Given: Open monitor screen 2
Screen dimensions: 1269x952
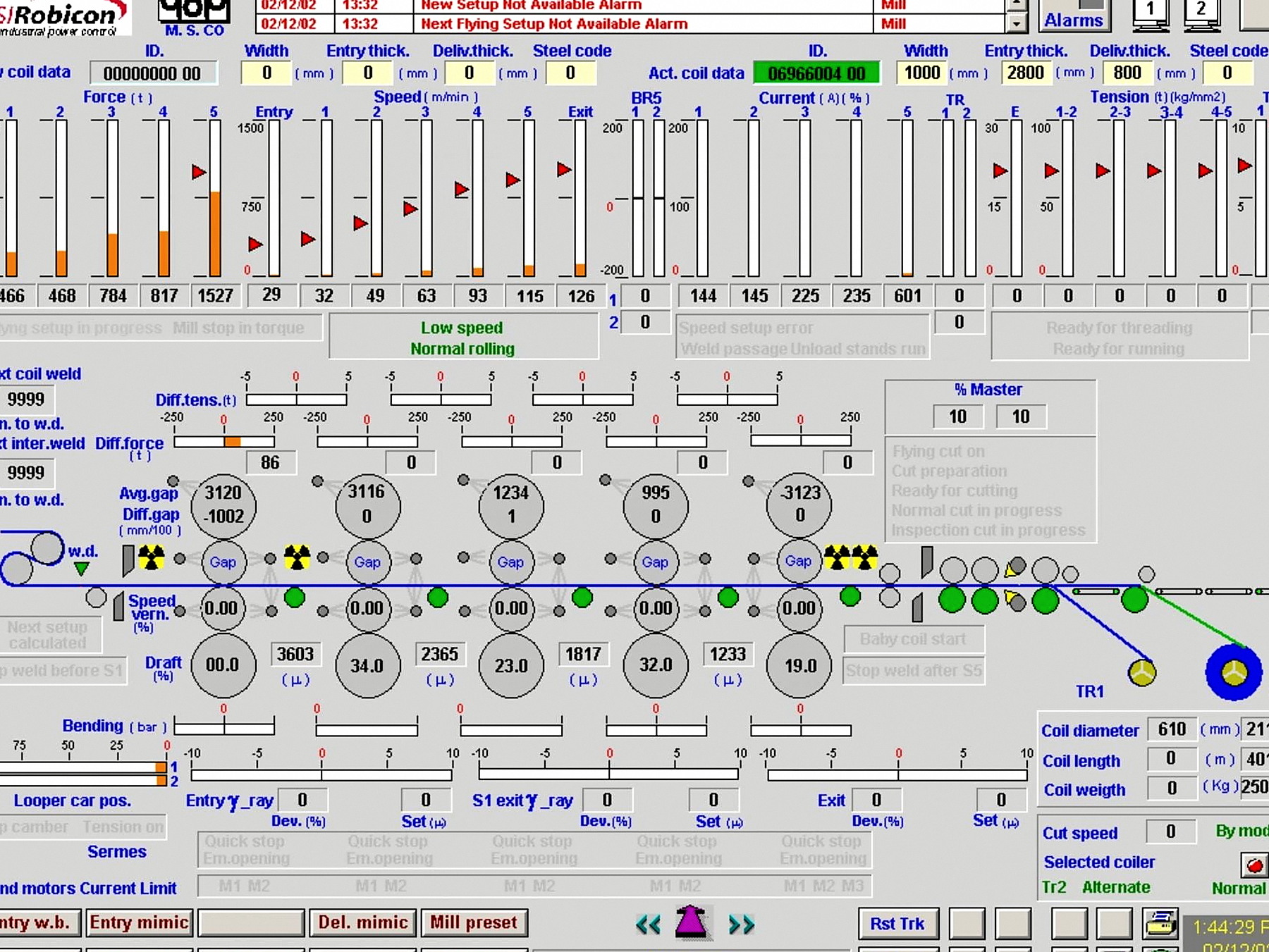Looking at the screenshot, I should click(x=1202, y=14).
